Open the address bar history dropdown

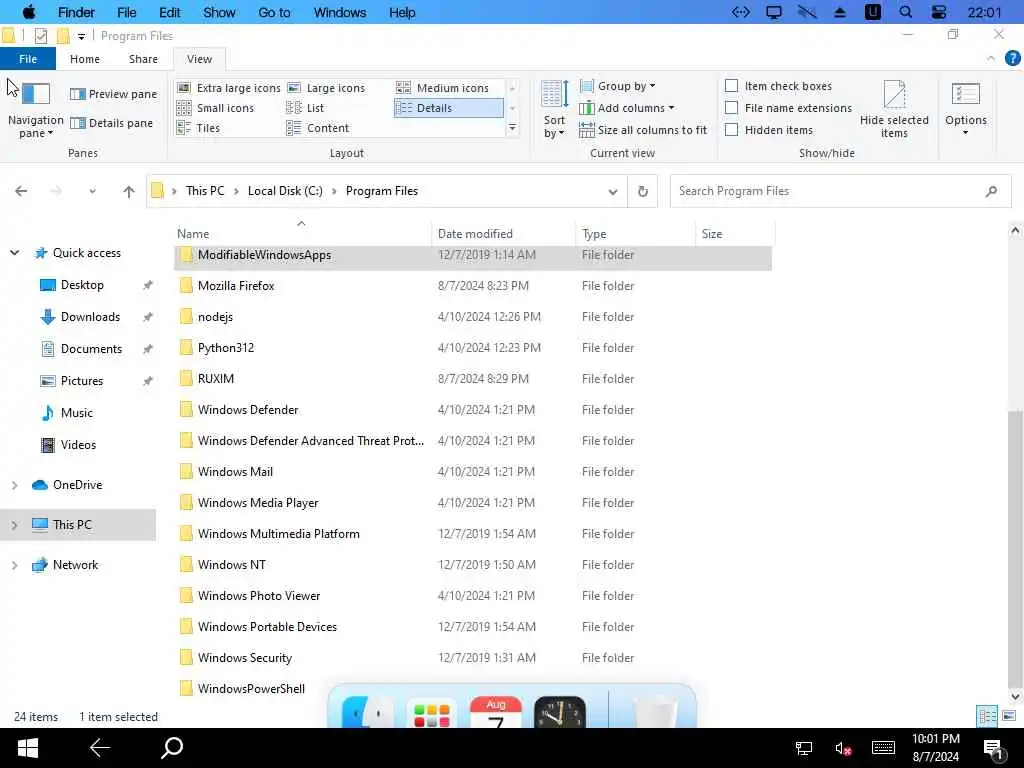pos(613,191)
